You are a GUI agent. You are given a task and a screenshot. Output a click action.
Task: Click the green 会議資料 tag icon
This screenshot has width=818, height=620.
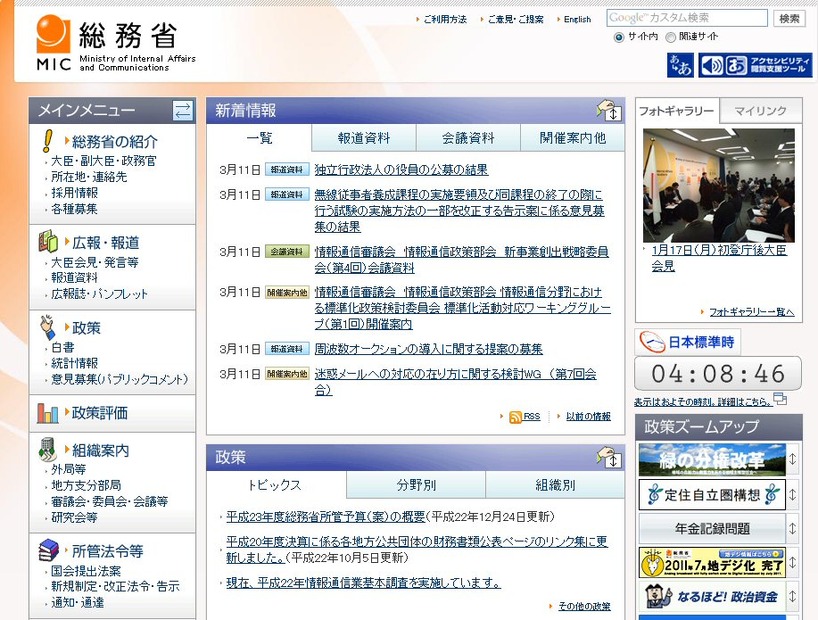pyautogui.click(x=287, y=252)
